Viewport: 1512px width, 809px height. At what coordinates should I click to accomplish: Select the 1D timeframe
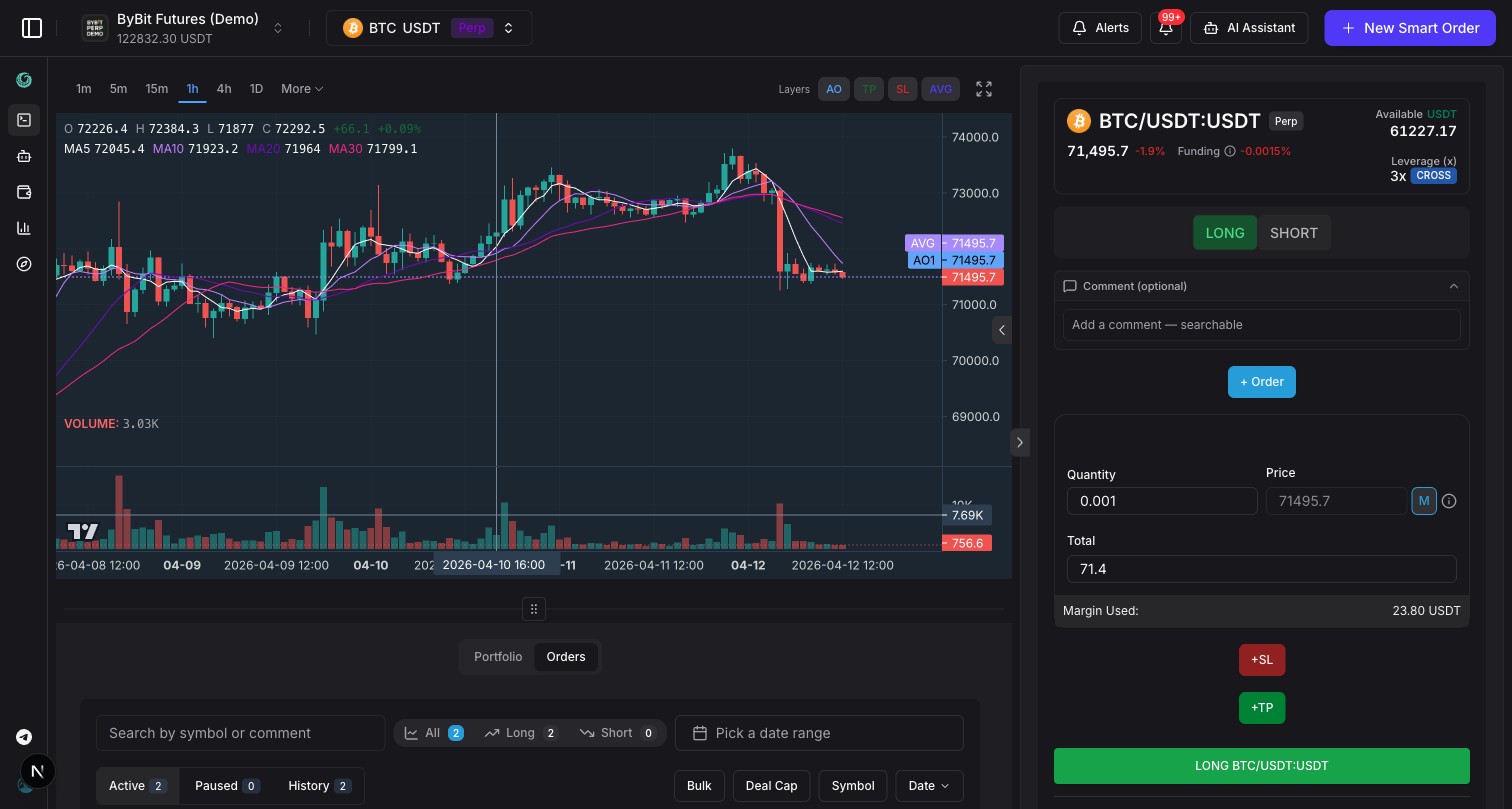pos(256,89)
